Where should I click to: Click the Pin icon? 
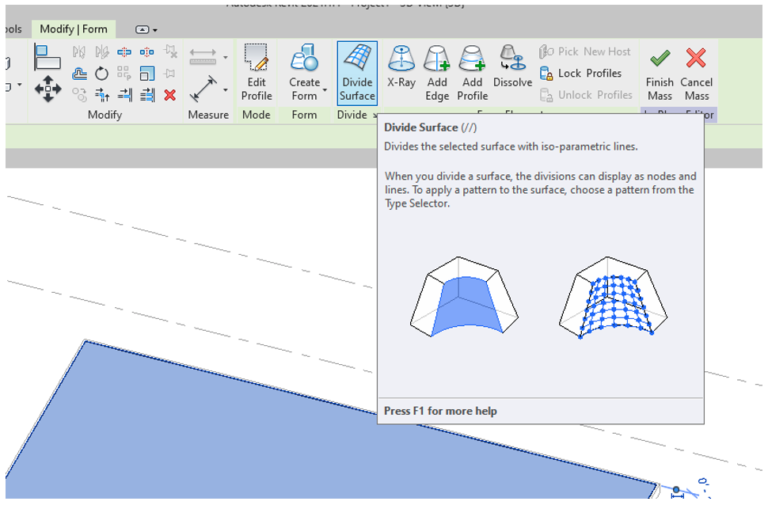[x=170, y=73]
